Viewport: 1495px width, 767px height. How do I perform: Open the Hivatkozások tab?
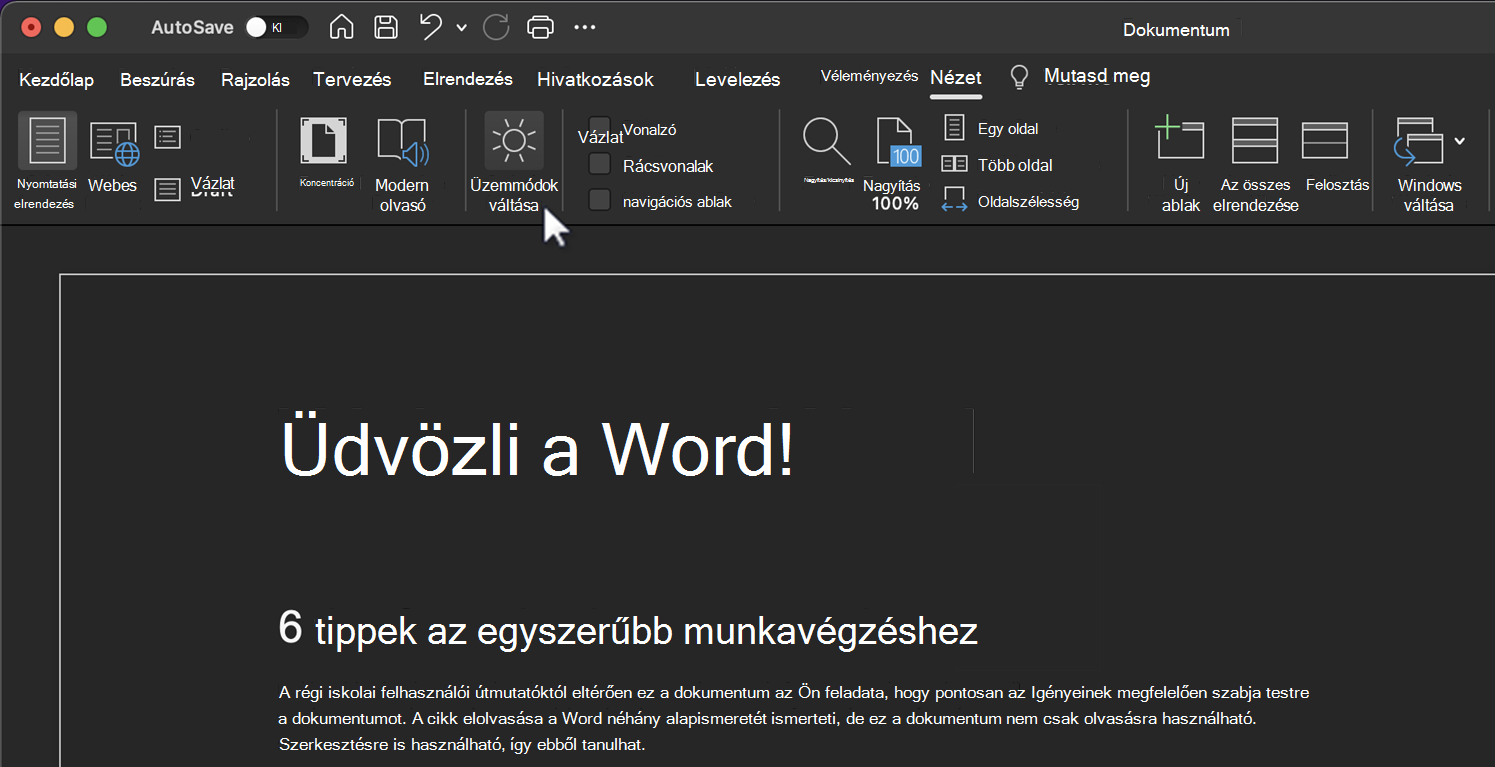[x=595, y=79]
